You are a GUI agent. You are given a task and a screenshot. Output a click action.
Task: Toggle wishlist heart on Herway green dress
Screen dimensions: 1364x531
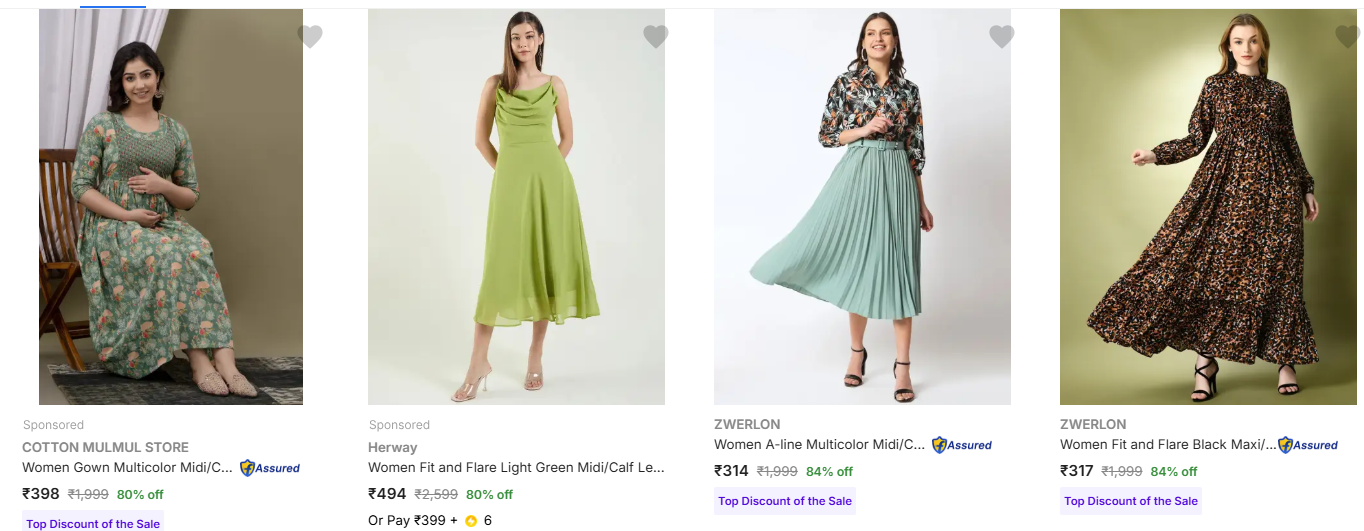(655, 37)
